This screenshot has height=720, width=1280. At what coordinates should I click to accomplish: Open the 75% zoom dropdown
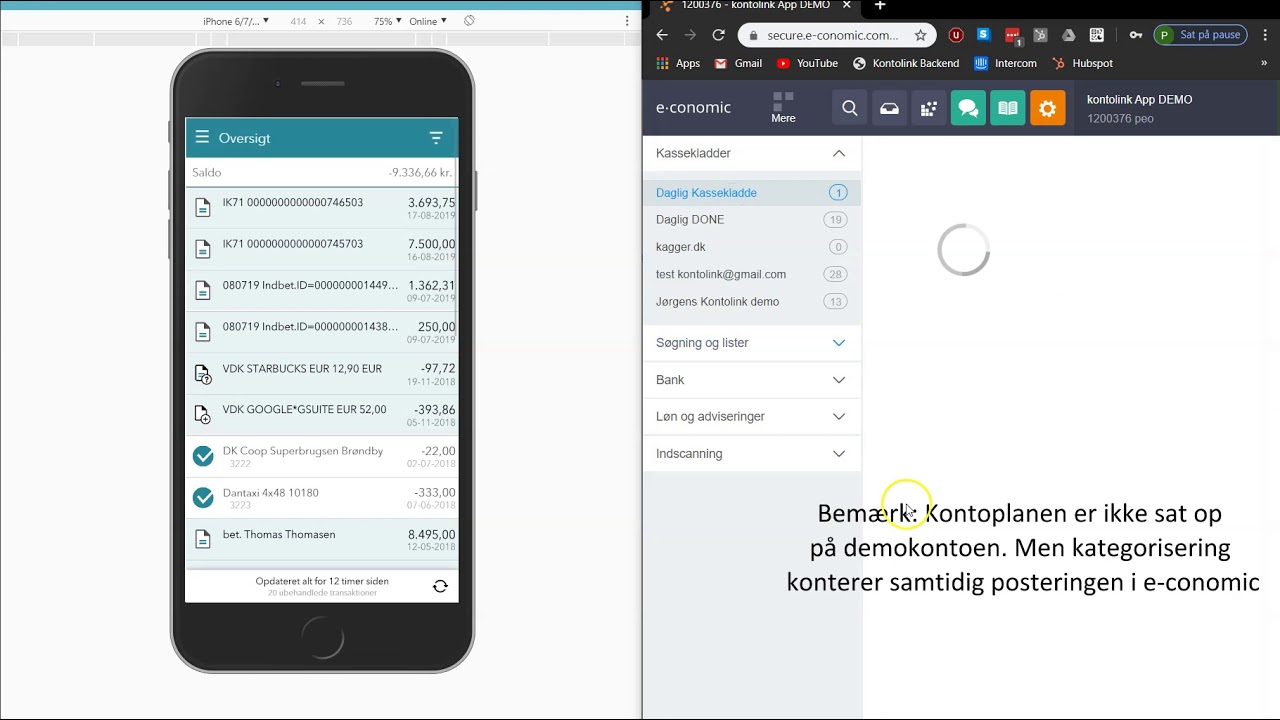388,21
